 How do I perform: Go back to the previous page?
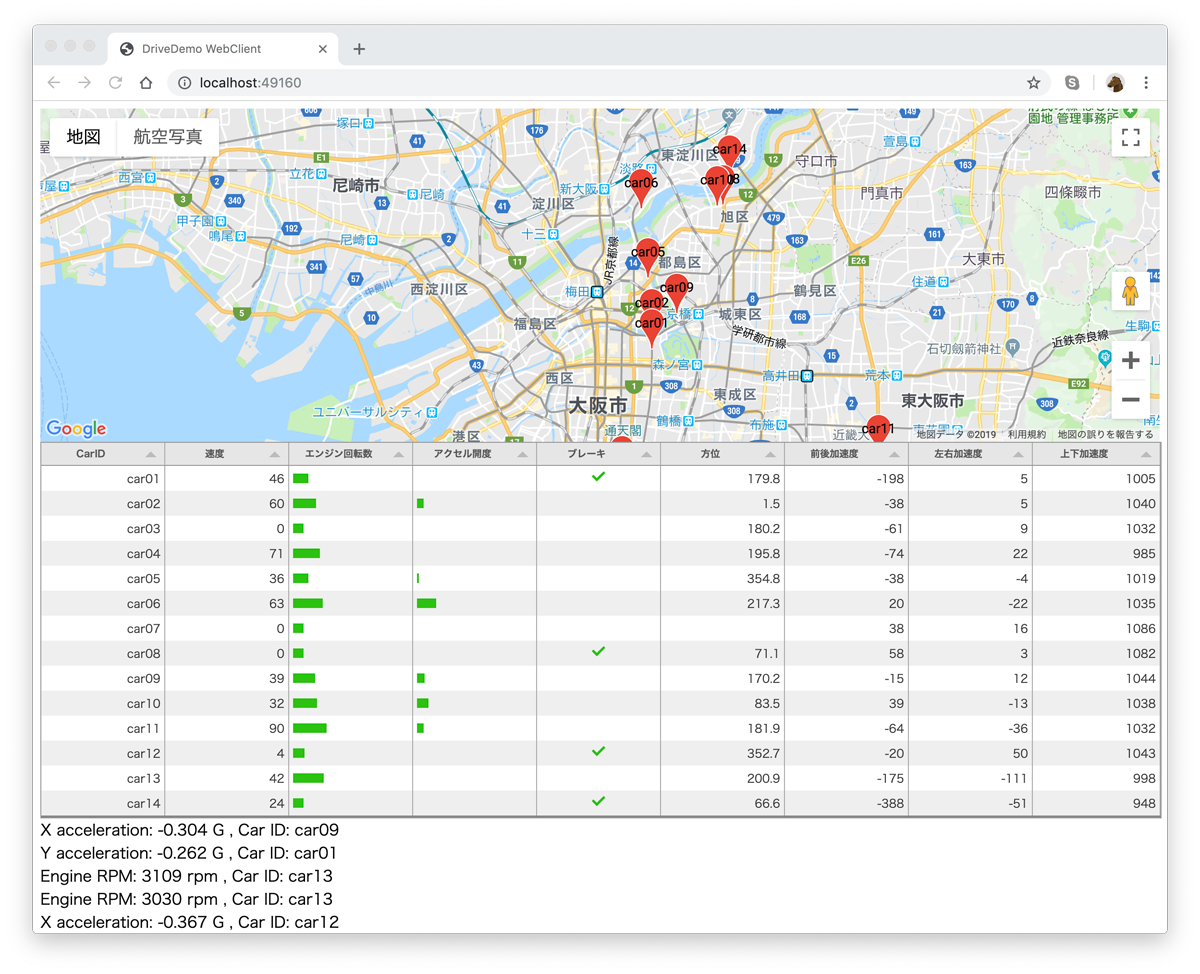(x=54, y=83)
